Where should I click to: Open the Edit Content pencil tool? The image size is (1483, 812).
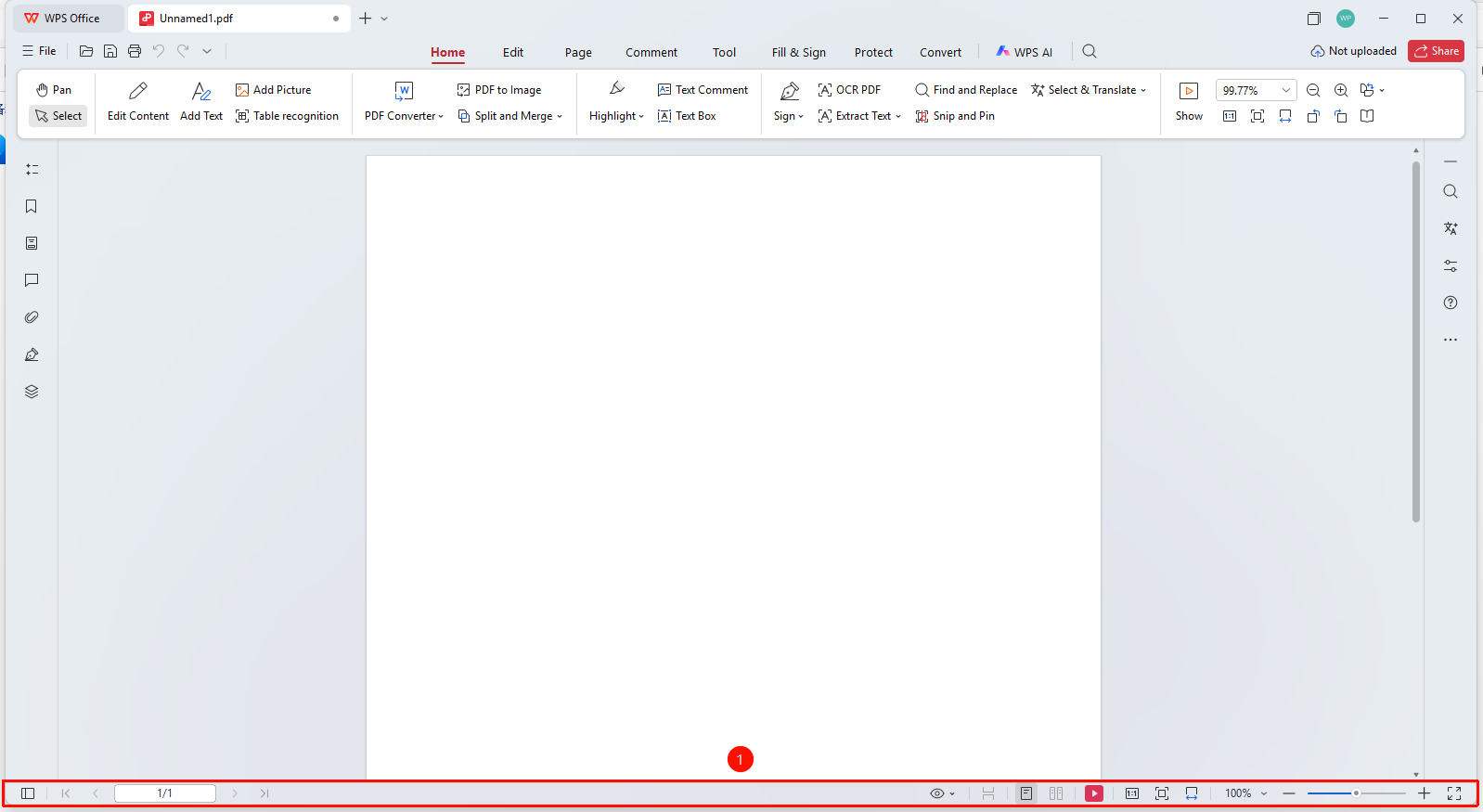coord(138,102)
